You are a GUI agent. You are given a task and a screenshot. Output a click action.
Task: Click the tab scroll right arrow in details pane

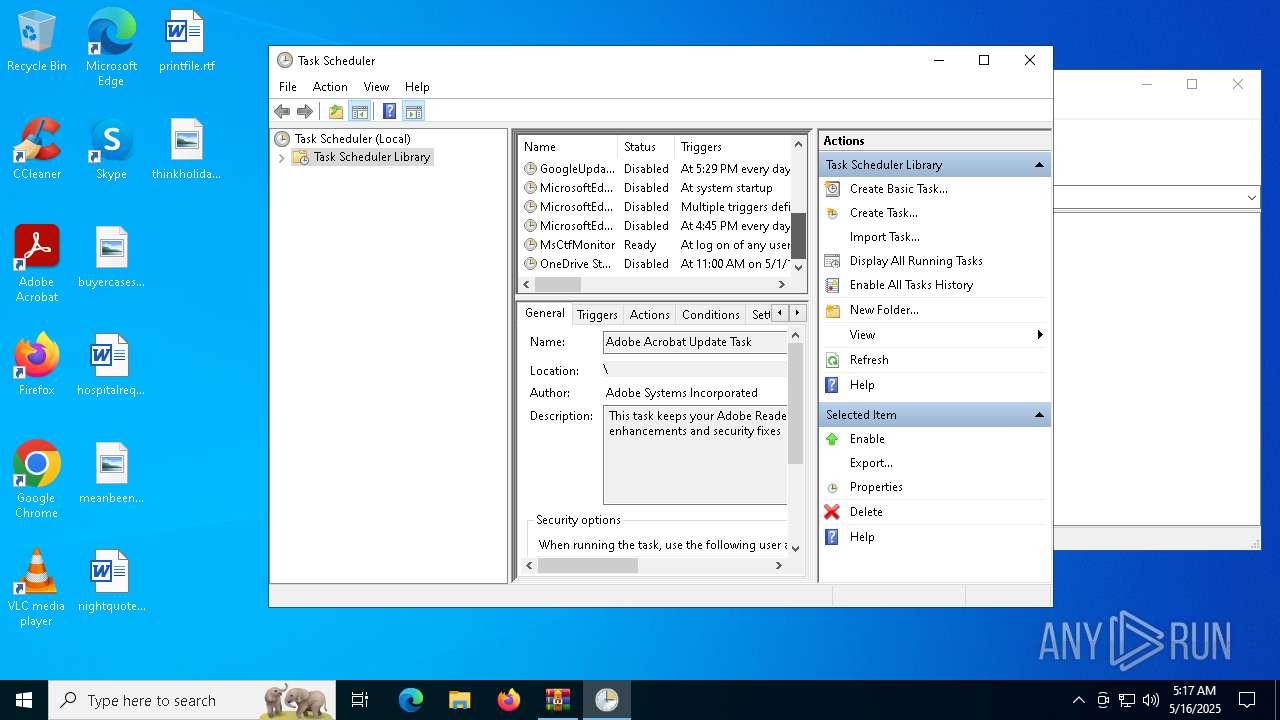[x=797, y=314]
